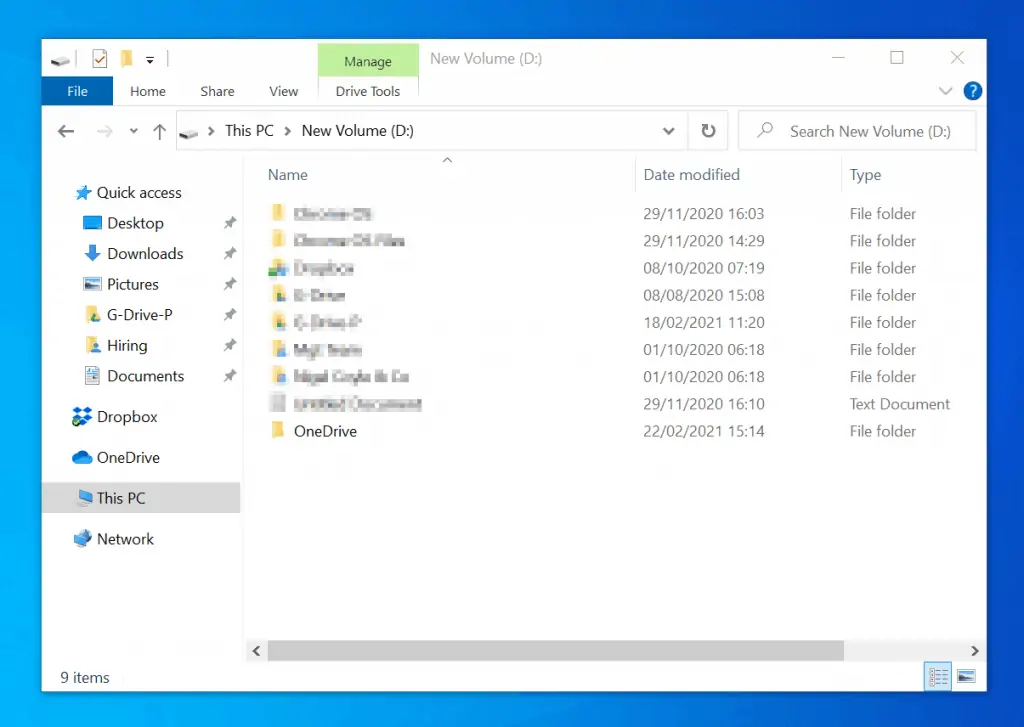Click the scroll left arrow
This screenshot has height=727, width=1024.
click(256, 651)
